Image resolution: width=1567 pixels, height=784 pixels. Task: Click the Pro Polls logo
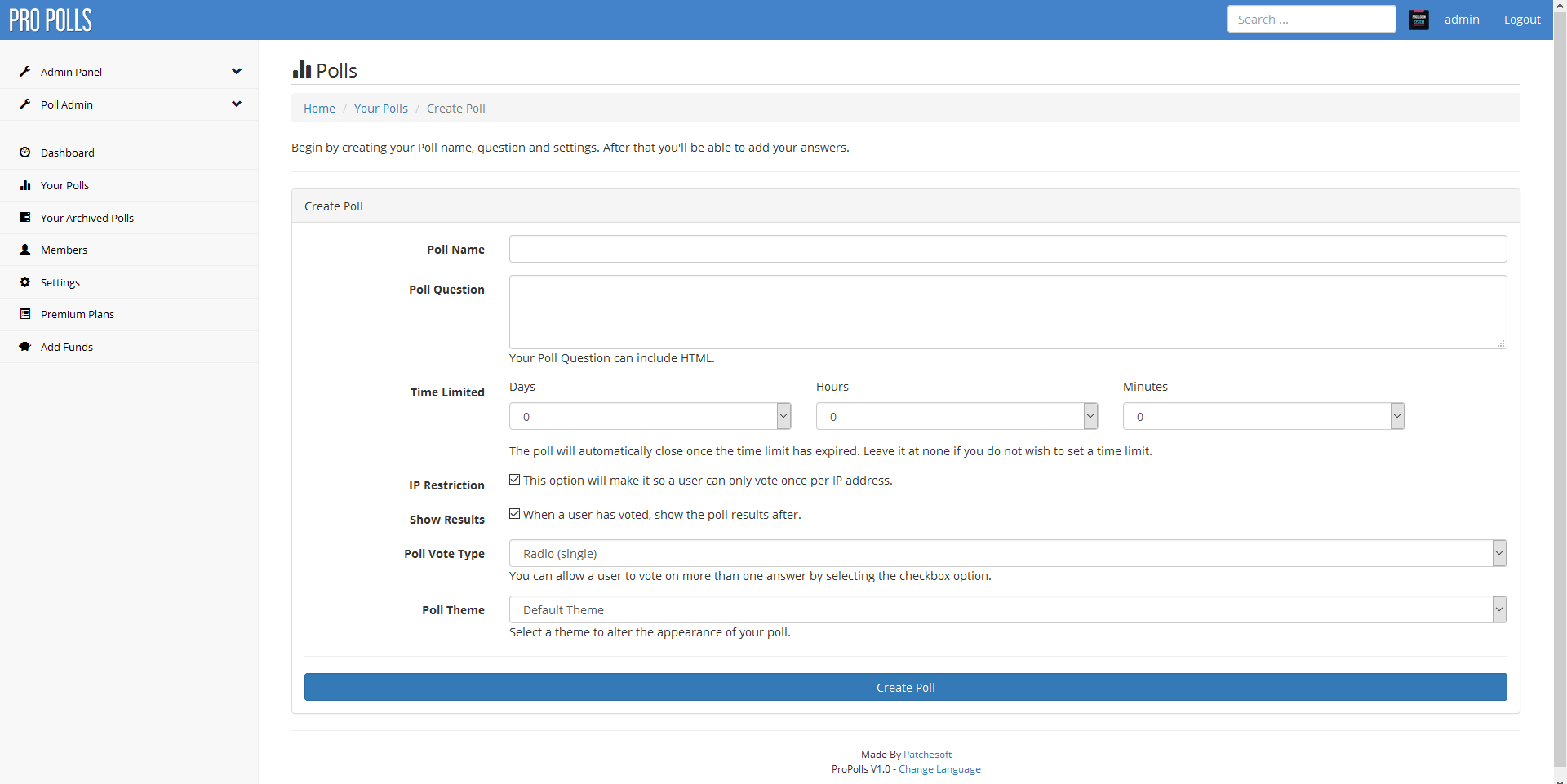[49, 20]
